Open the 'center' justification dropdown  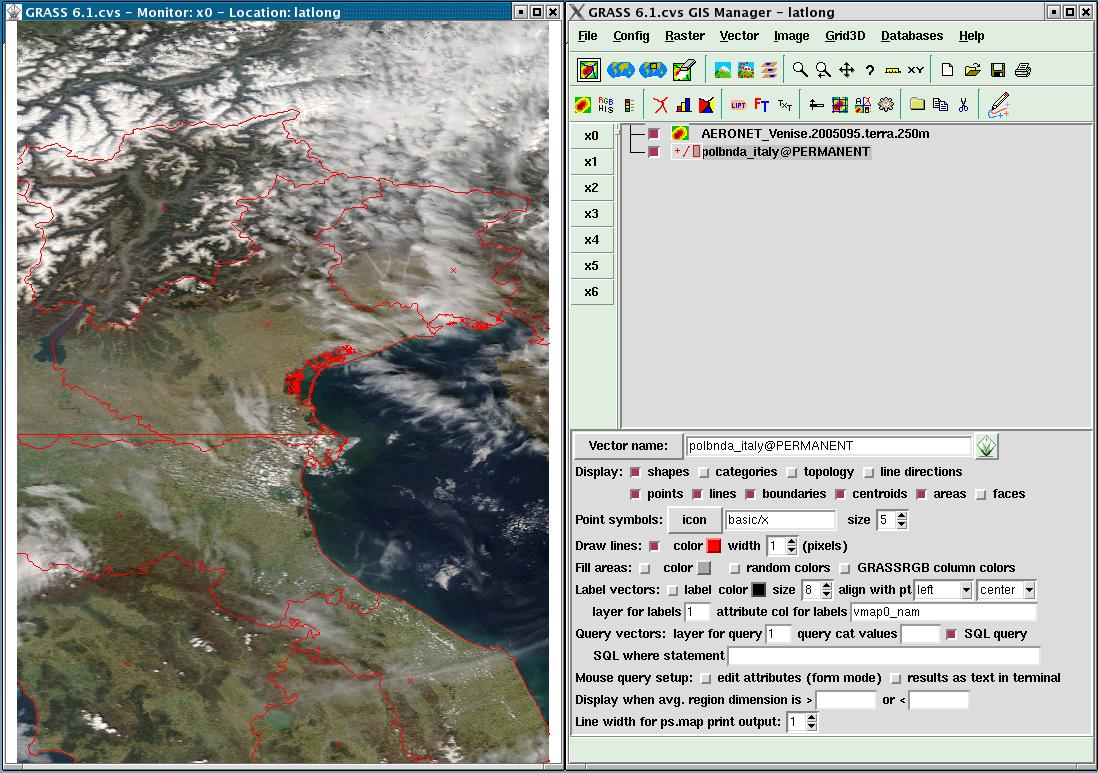1029,590
